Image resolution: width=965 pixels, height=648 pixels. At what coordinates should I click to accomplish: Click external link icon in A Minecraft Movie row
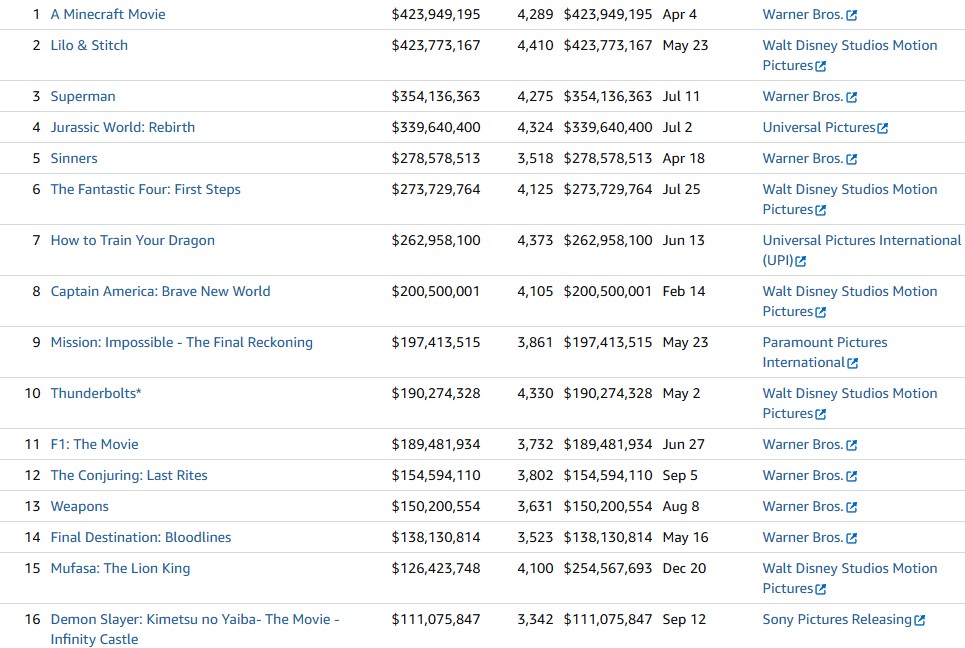point(852,15)
